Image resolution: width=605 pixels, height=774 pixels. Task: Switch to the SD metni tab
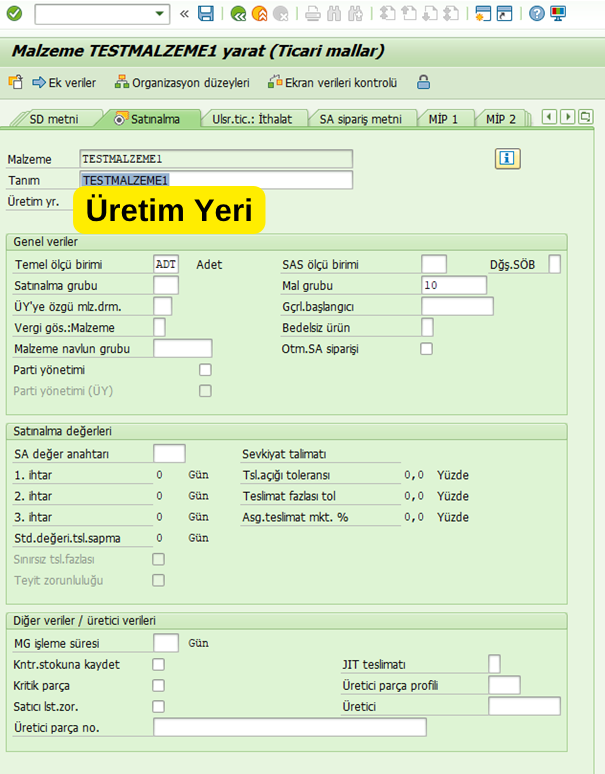53,119
